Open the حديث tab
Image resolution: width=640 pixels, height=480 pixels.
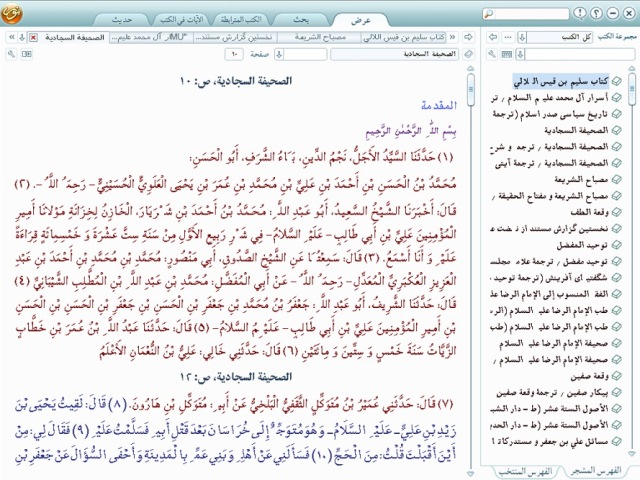point(122,20)
